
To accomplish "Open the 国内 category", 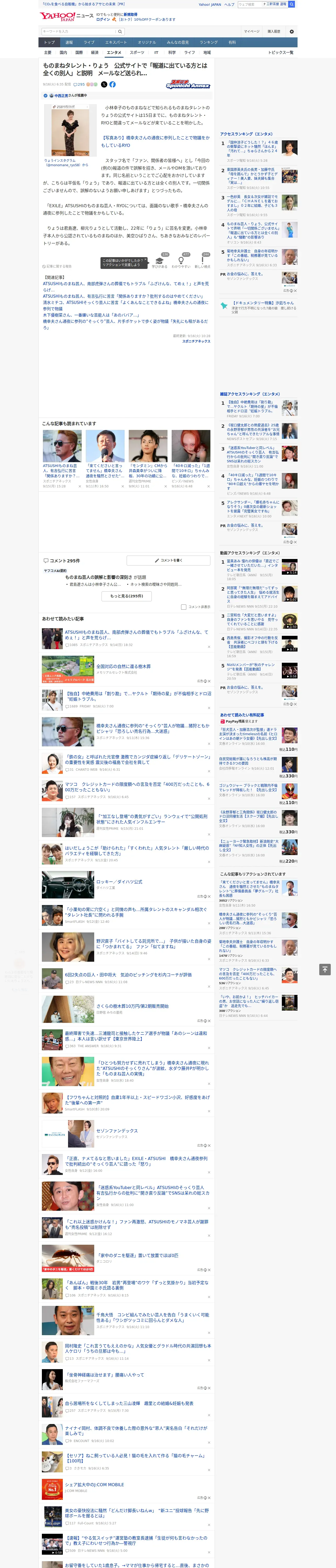I will [x=63, y=52].
